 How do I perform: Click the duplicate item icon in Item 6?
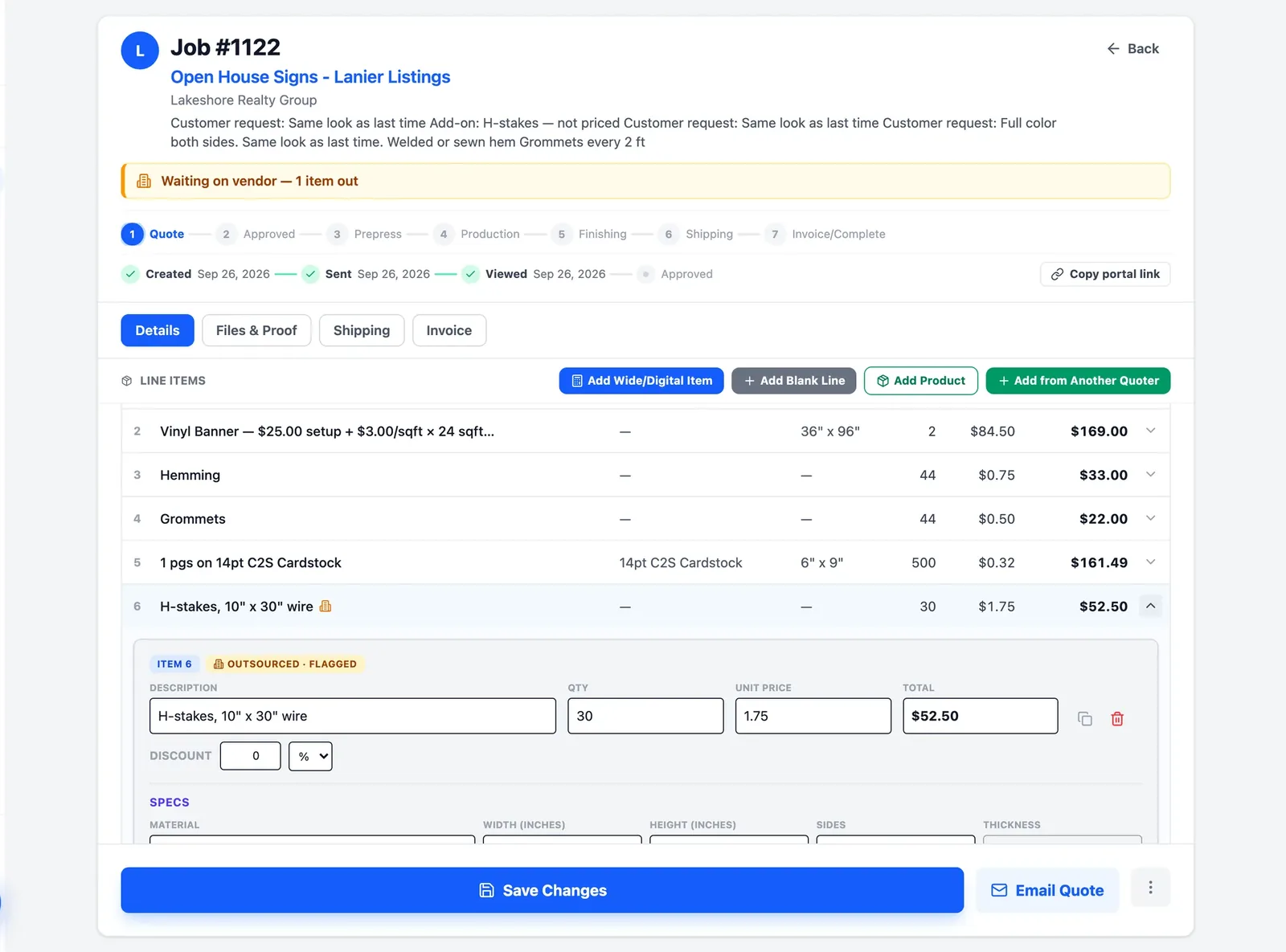point(1084,718)
